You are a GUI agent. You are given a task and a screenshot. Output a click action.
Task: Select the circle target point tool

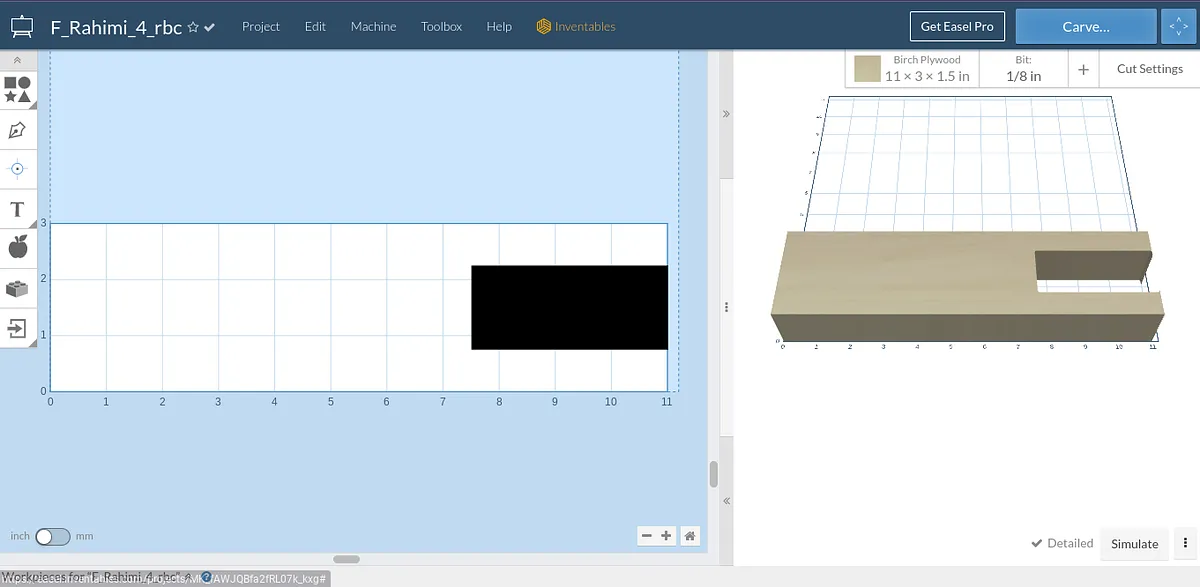coord(17,169)
